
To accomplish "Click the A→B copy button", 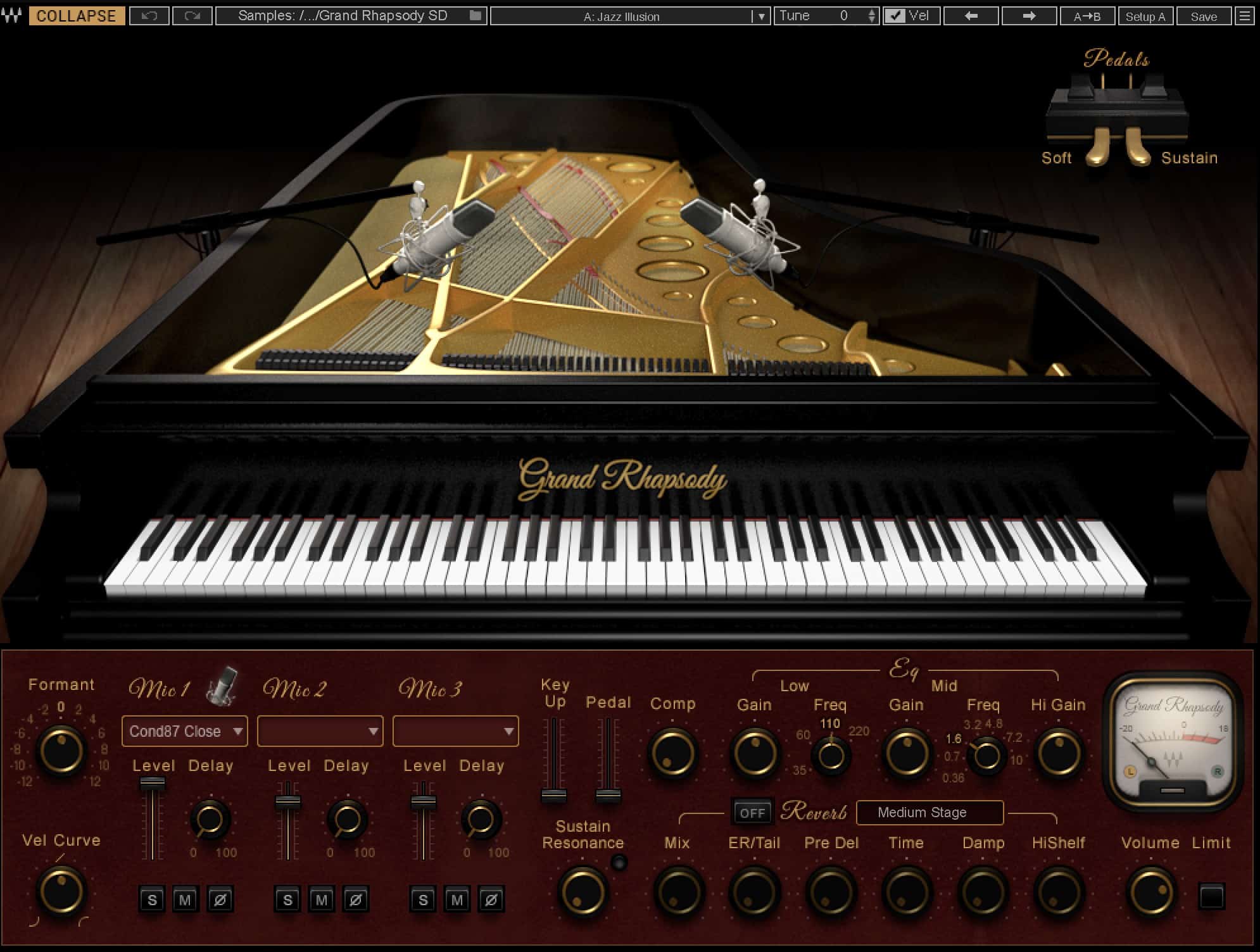I will 1087,16.
